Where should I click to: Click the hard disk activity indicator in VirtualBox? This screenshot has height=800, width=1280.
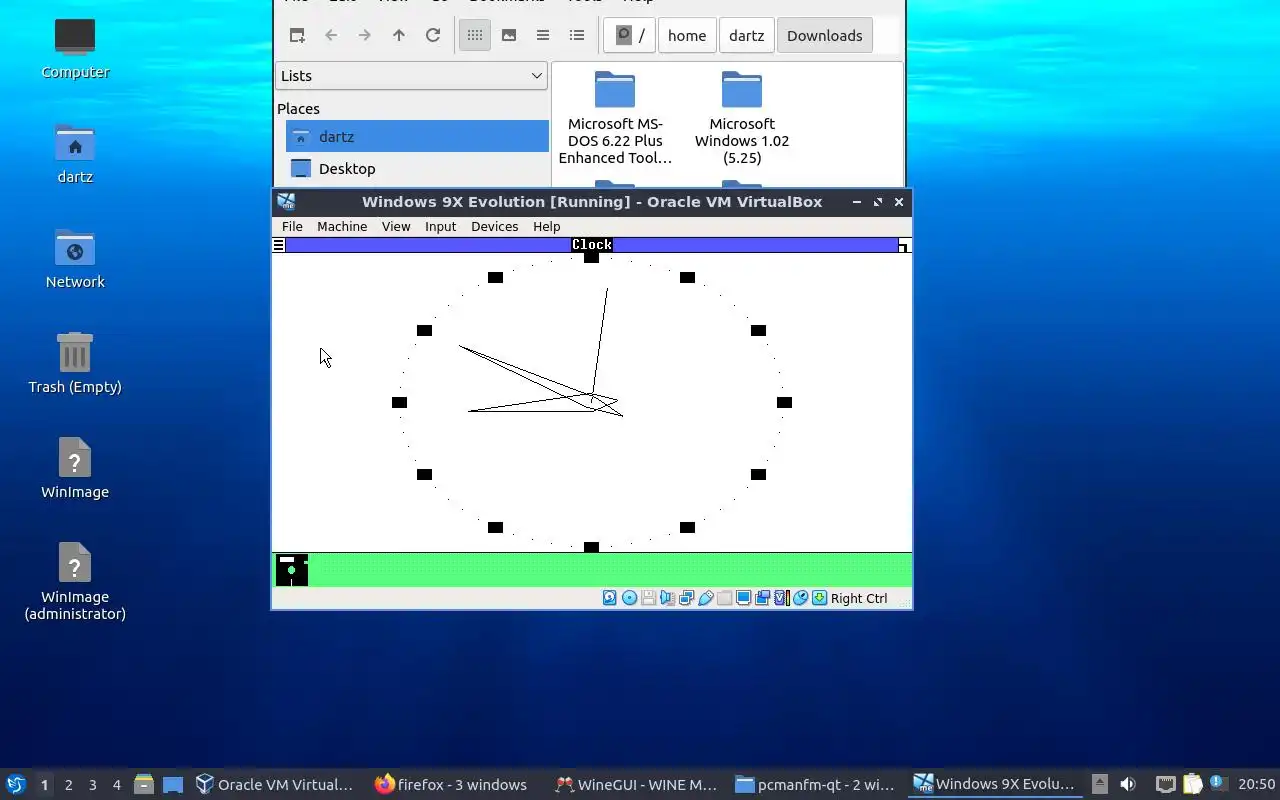click(x=610, y=598)
